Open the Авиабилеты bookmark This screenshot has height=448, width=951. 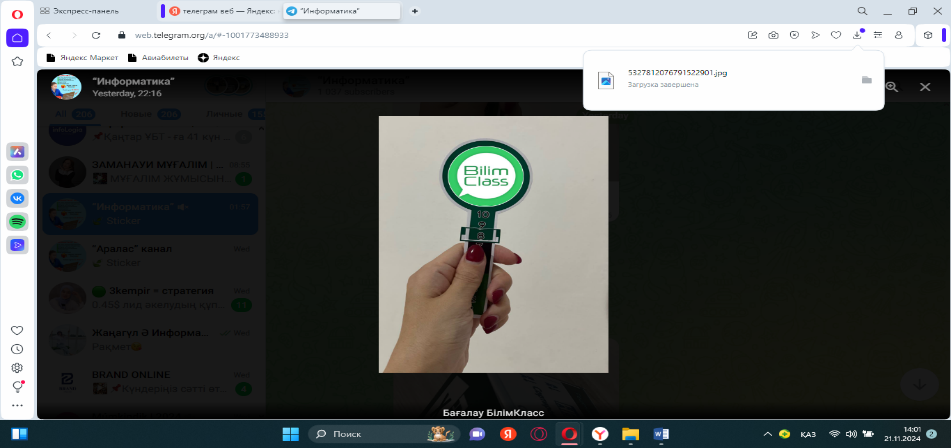pos(160,58)
